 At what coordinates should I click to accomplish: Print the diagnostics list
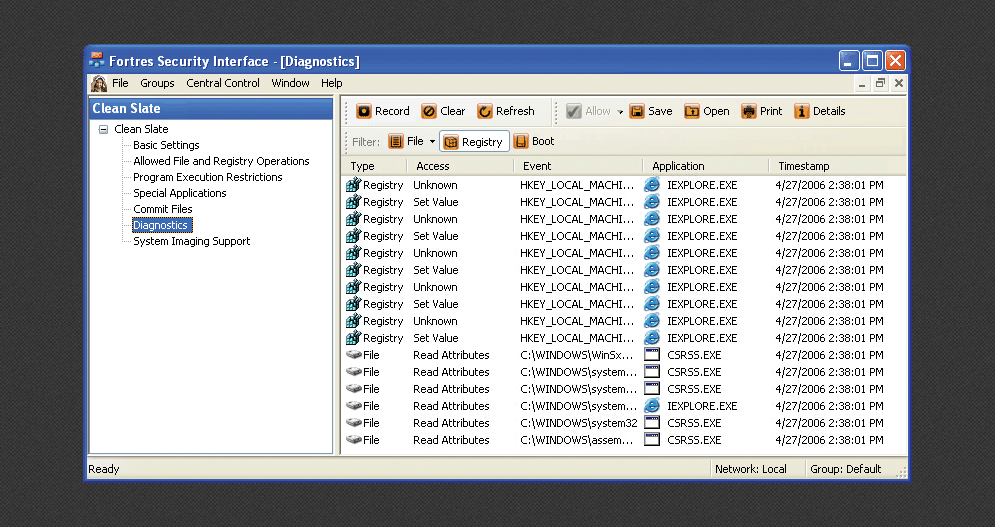tap(761, 111)
